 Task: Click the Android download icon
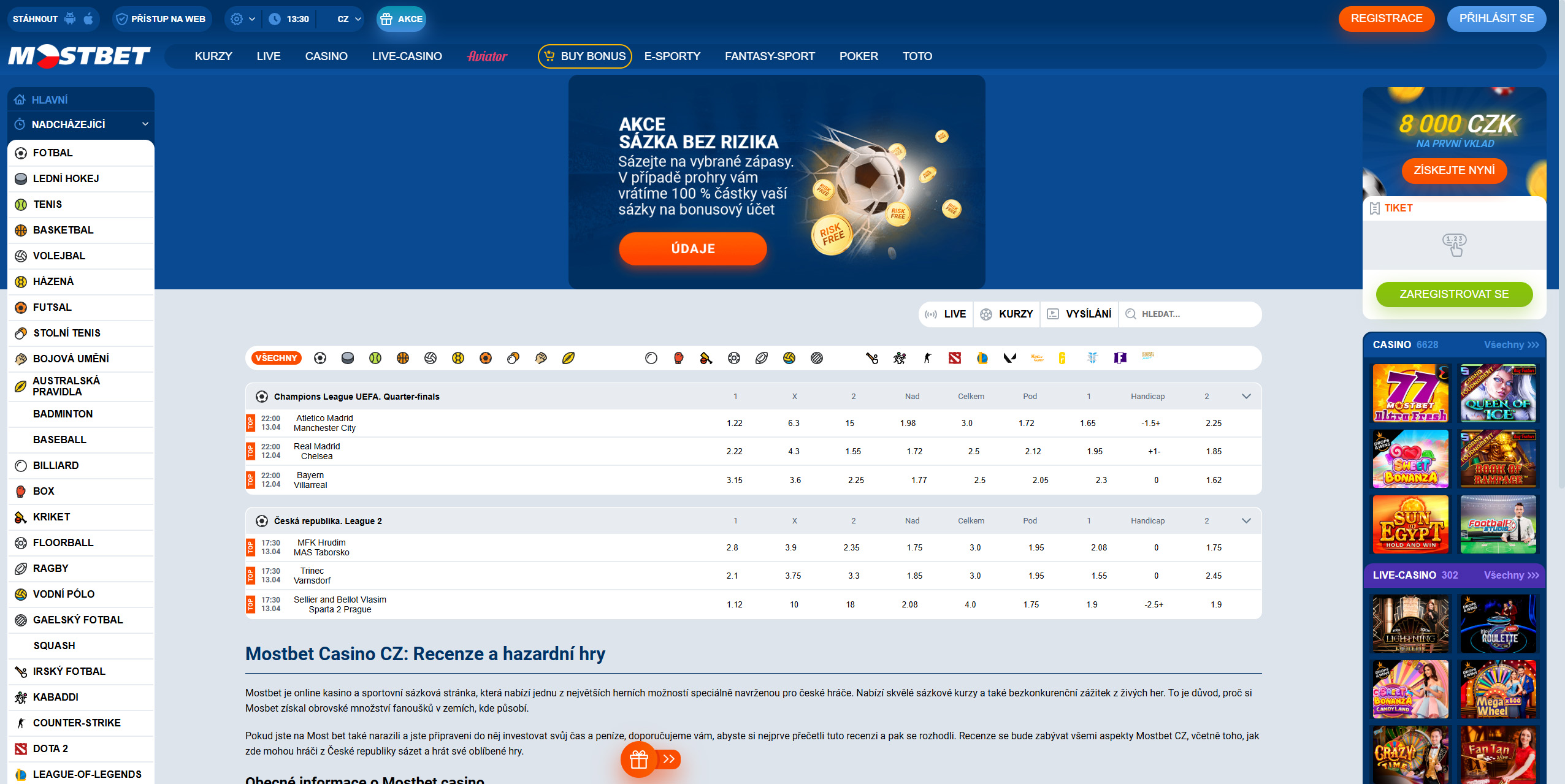[x=71, y=18]
